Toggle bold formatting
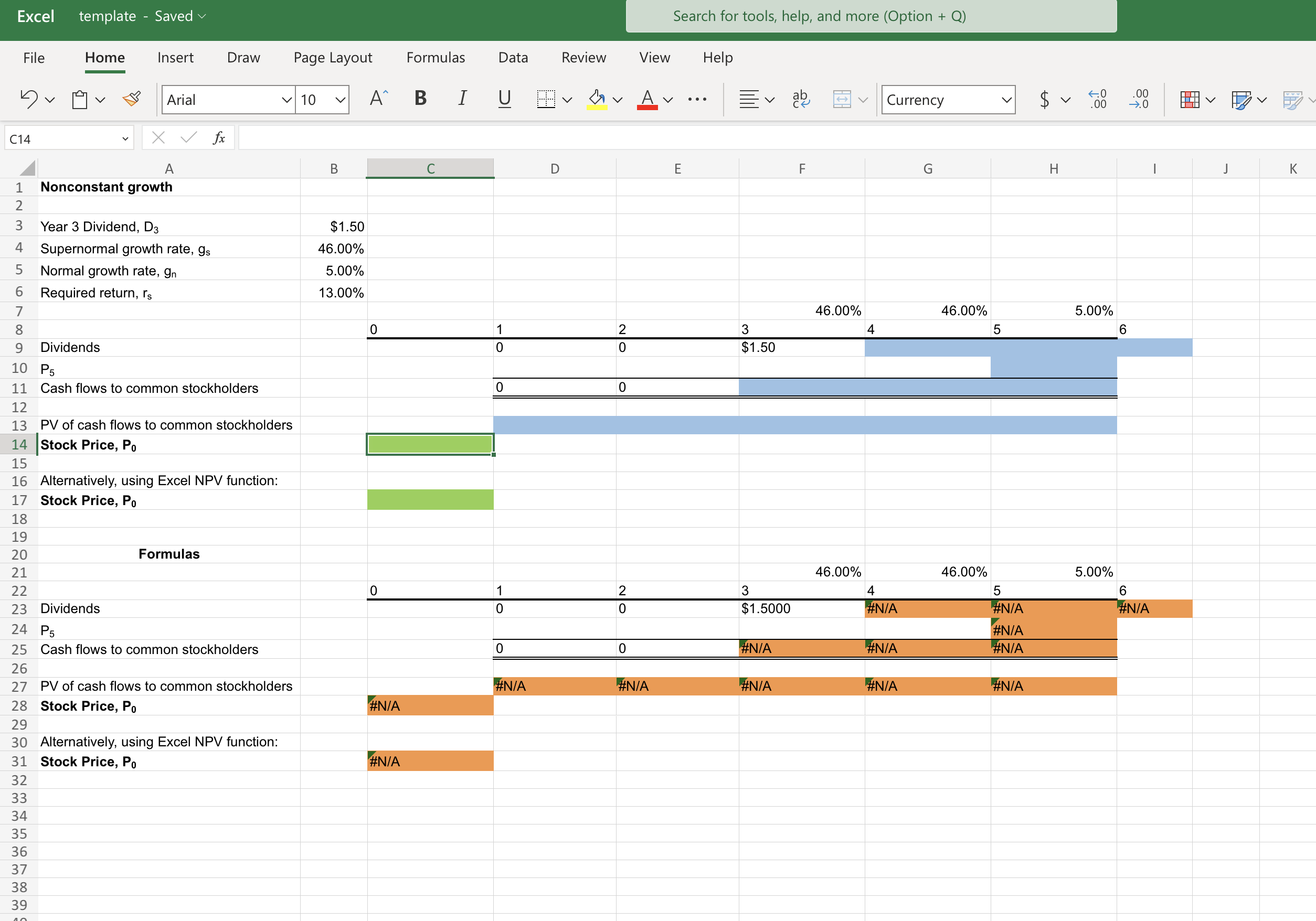1316x921 pixels. 420,99
